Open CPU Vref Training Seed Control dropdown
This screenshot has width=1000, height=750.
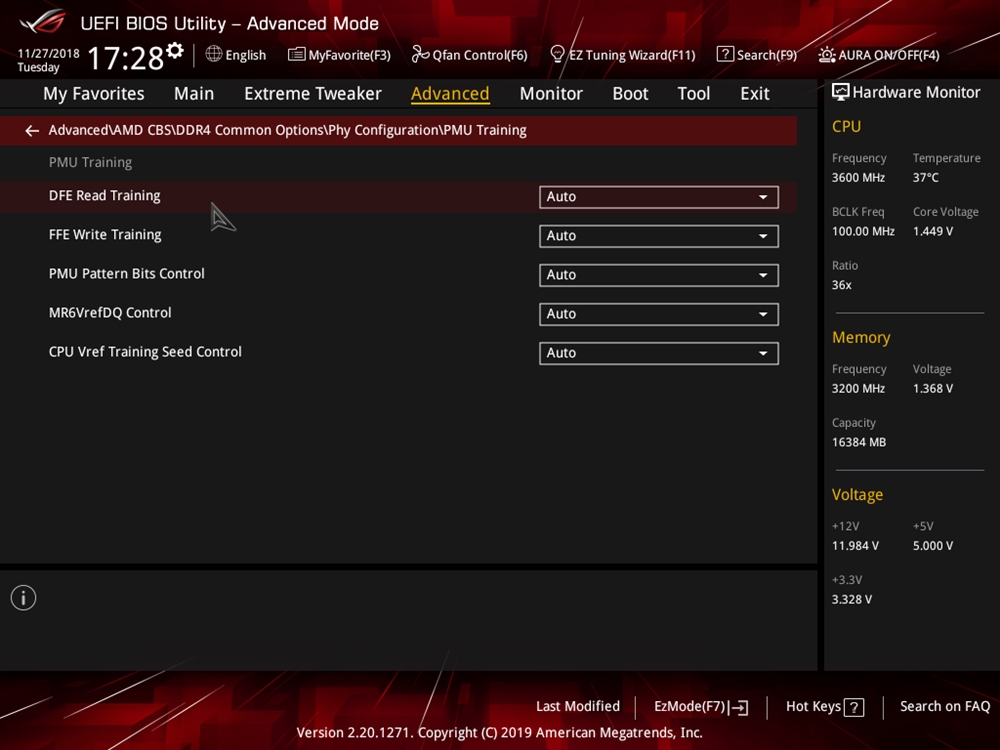tap(659, 353)
